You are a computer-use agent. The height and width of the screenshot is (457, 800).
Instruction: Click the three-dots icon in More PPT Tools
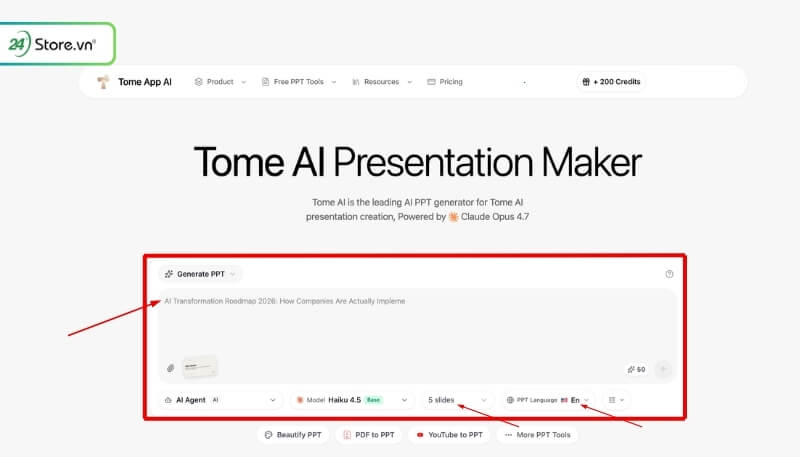pos(508,435)
